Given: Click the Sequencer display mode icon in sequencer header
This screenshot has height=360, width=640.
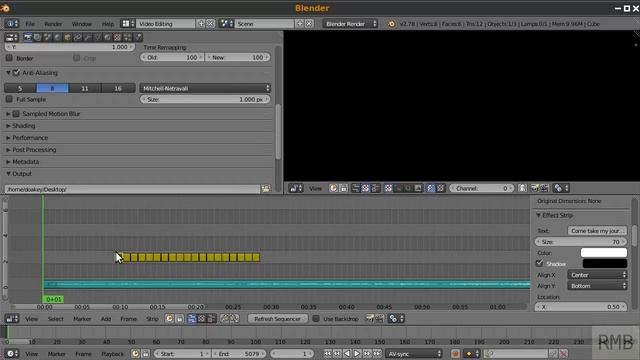Looking at the screenshot, I should coord(192,319).
